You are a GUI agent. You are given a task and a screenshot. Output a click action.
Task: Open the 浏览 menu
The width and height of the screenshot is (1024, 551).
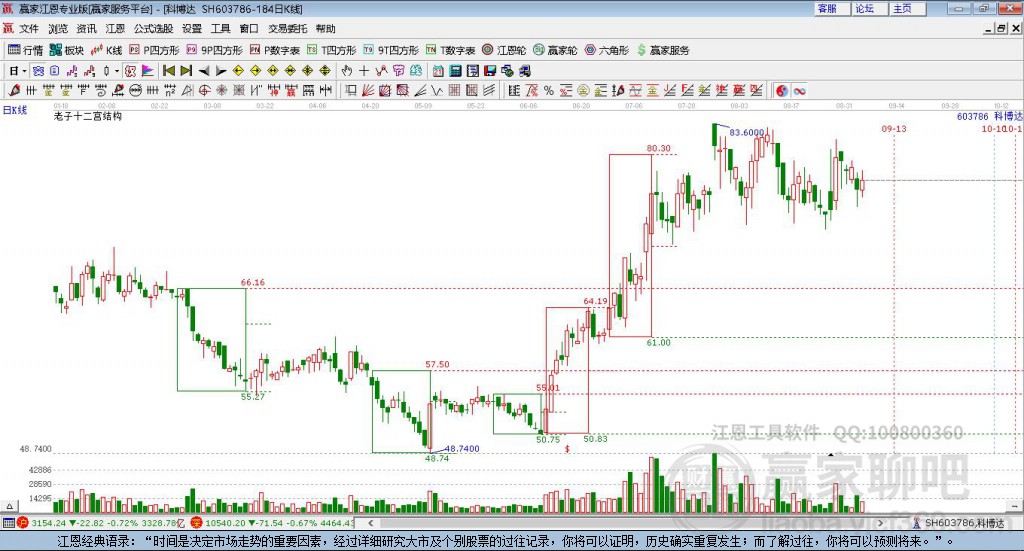(x=57, y=29)
